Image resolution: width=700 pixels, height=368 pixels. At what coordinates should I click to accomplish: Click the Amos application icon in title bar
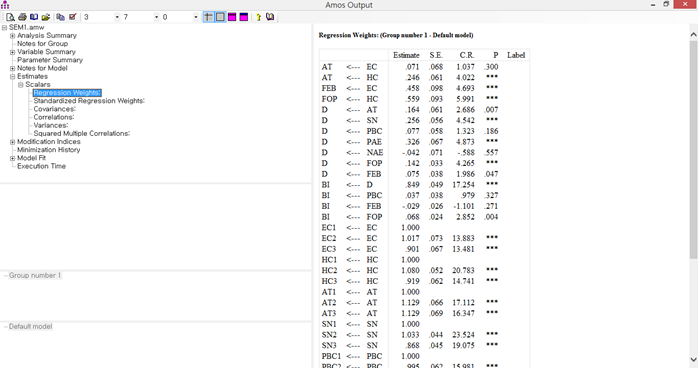[5, 5]
